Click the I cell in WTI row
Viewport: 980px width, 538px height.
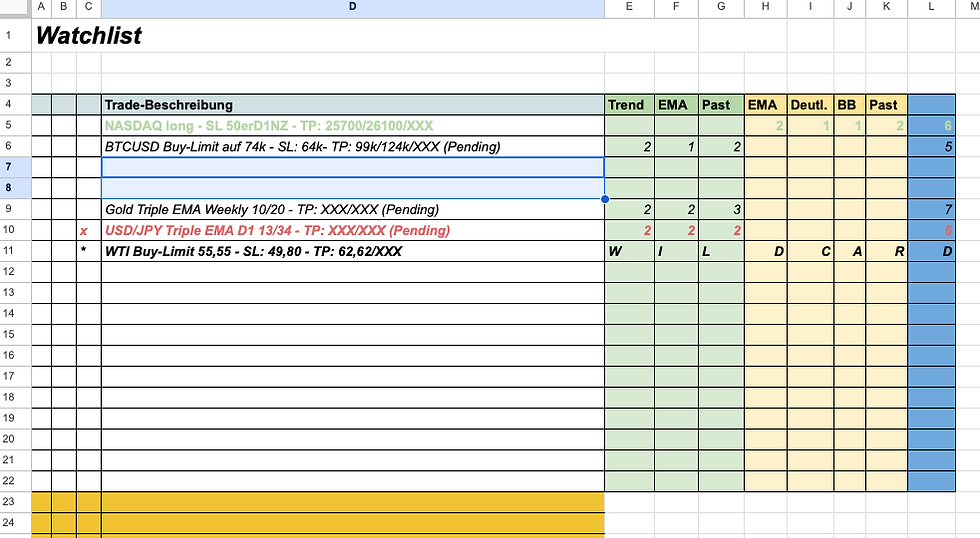tap(676, 251)
